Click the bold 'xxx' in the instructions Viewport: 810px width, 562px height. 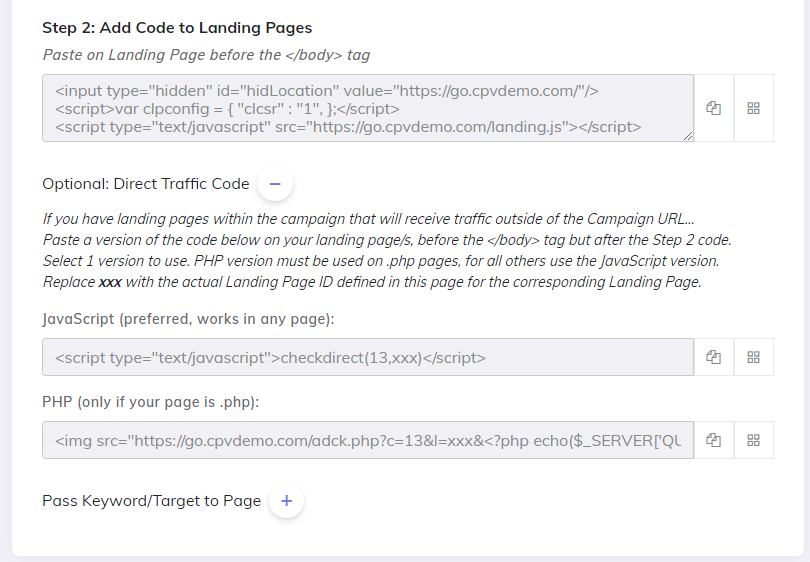point(110,282)
